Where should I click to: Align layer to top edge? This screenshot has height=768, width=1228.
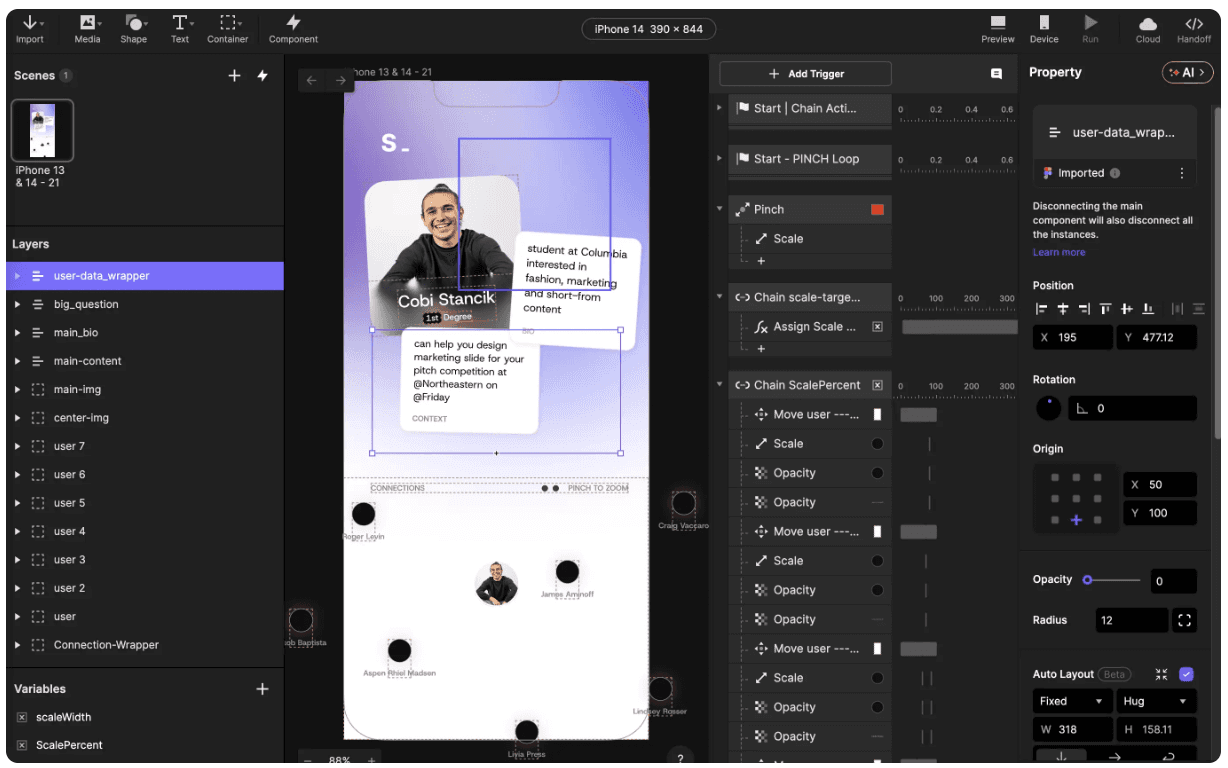click(x=1105, y=309)
